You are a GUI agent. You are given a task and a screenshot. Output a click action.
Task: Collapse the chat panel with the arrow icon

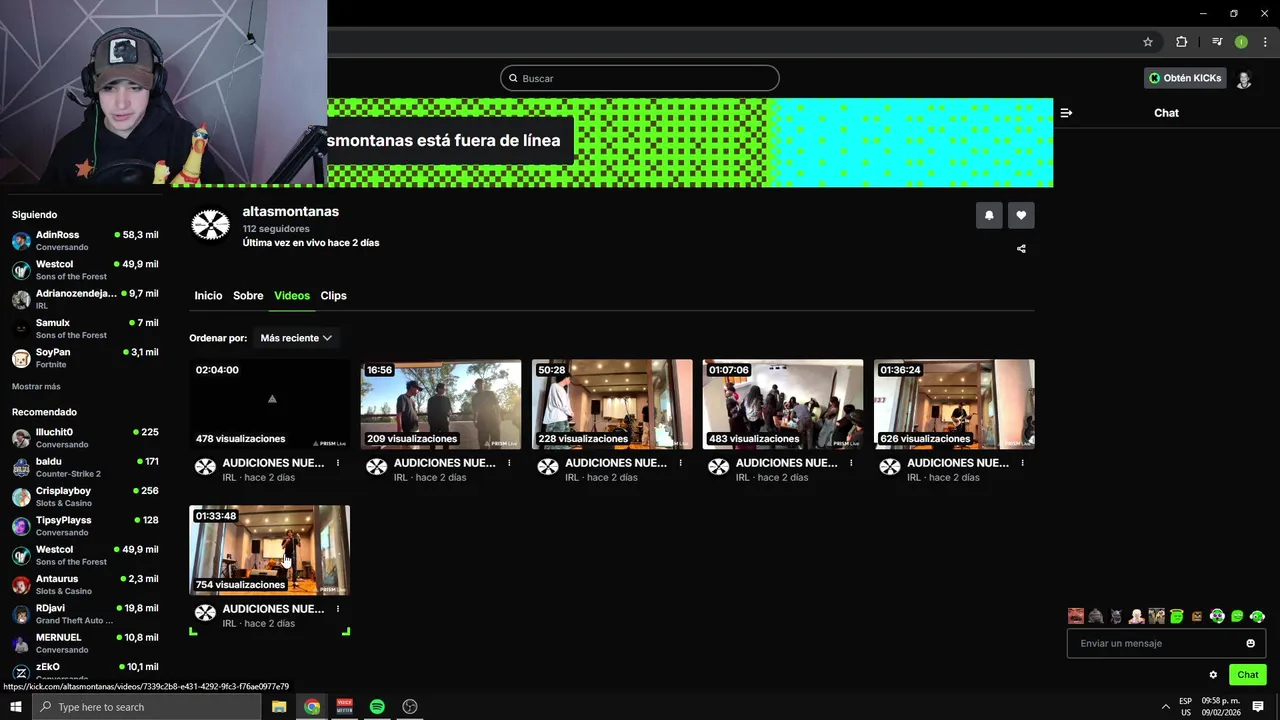[x=1066, y=113]
